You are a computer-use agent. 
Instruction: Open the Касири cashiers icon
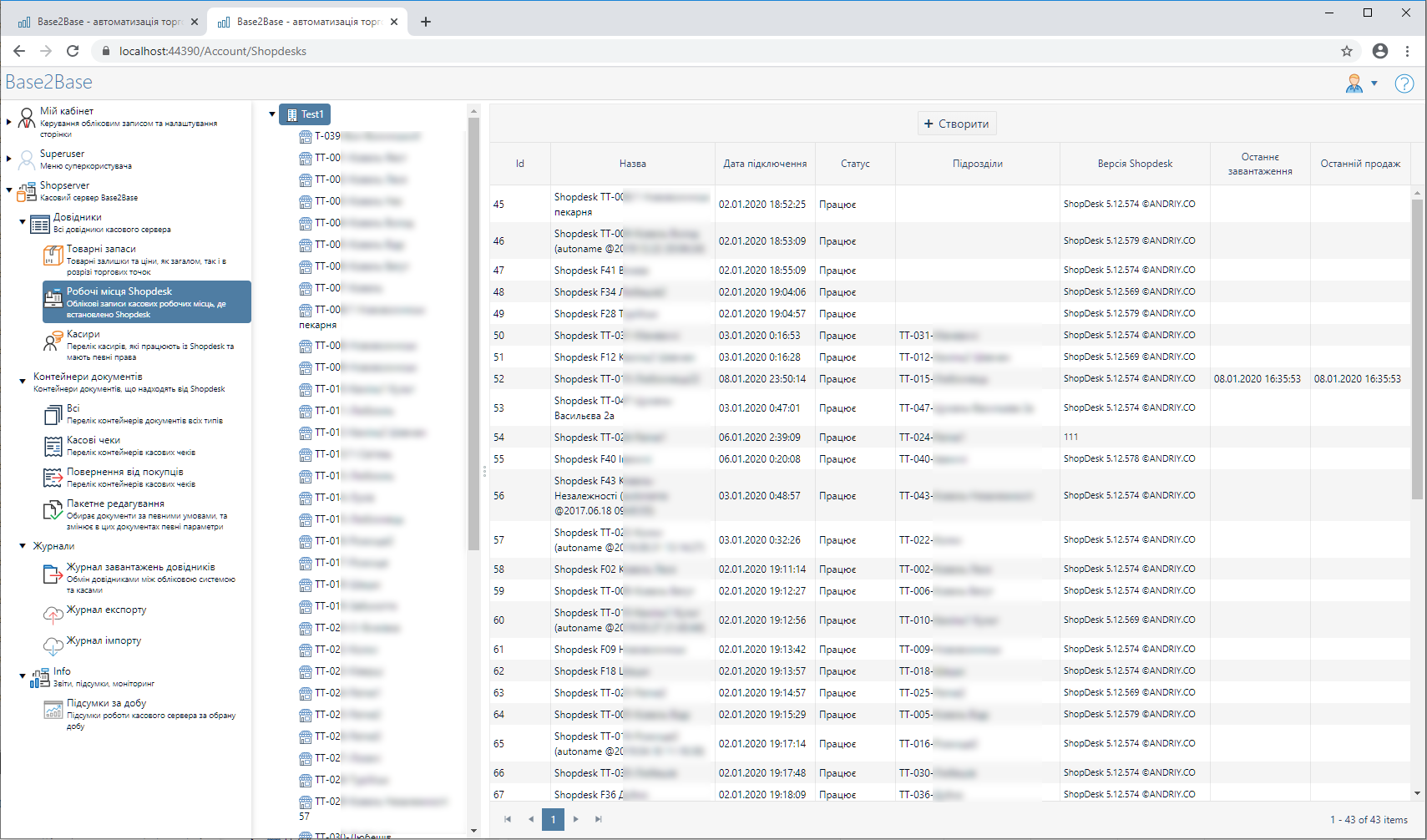[x=53, y=341]
